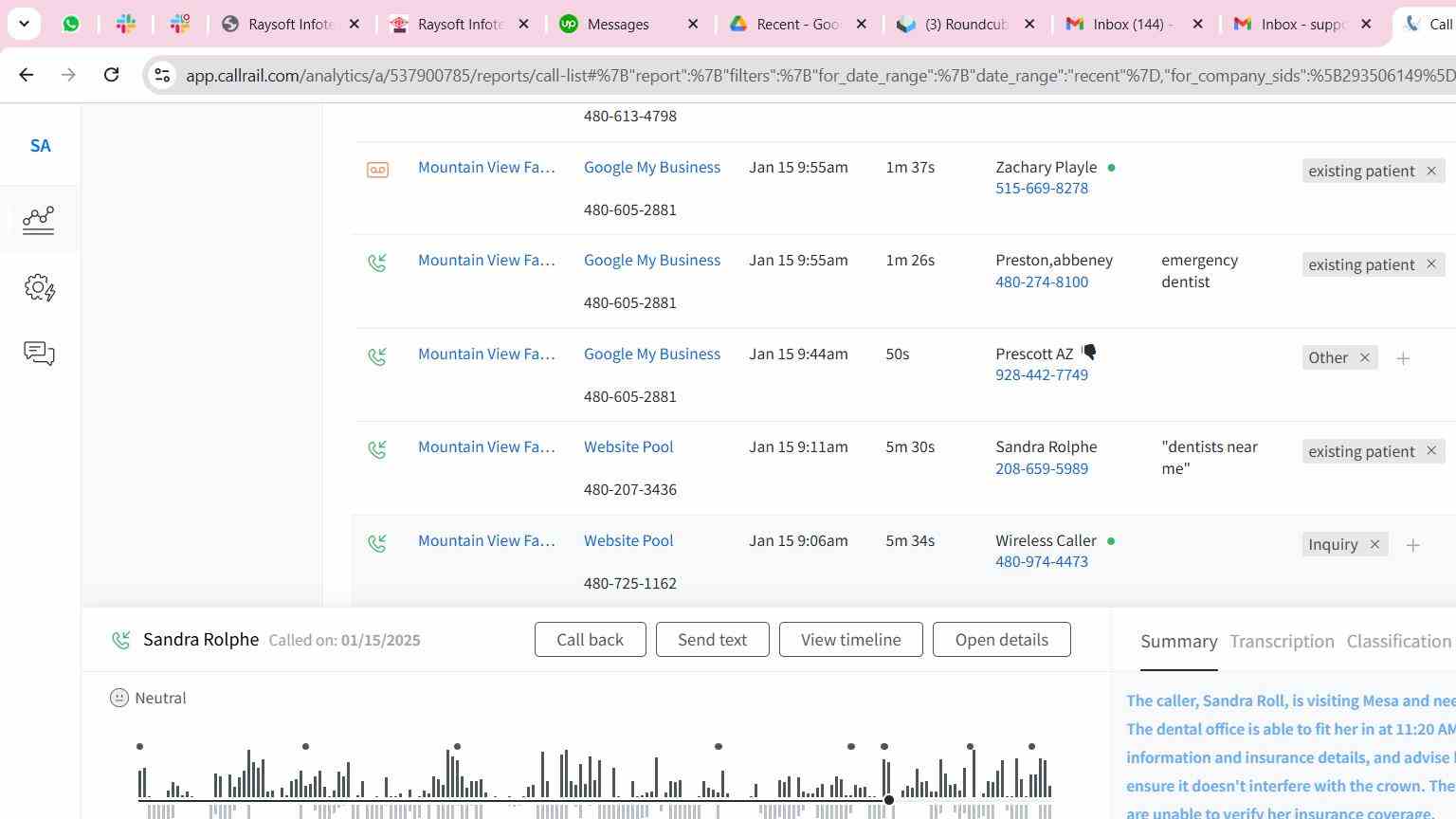Remove existing patient tag from Zachary Playle call
Viewport: 1456px width, 819px height.
point(1431,171)
